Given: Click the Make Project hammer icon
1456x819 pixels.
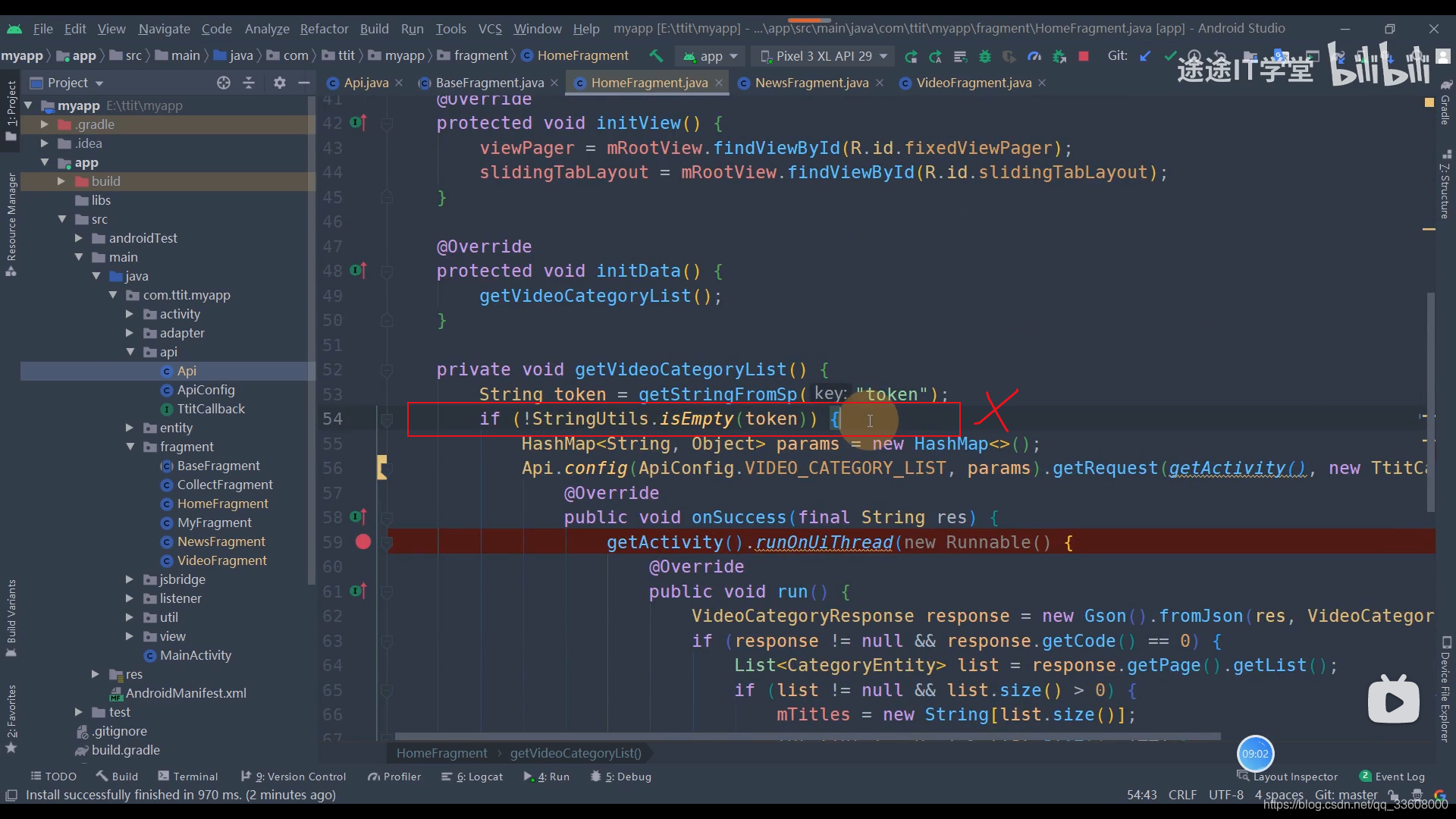Looking at the screenshot, I should pos(656,56).
